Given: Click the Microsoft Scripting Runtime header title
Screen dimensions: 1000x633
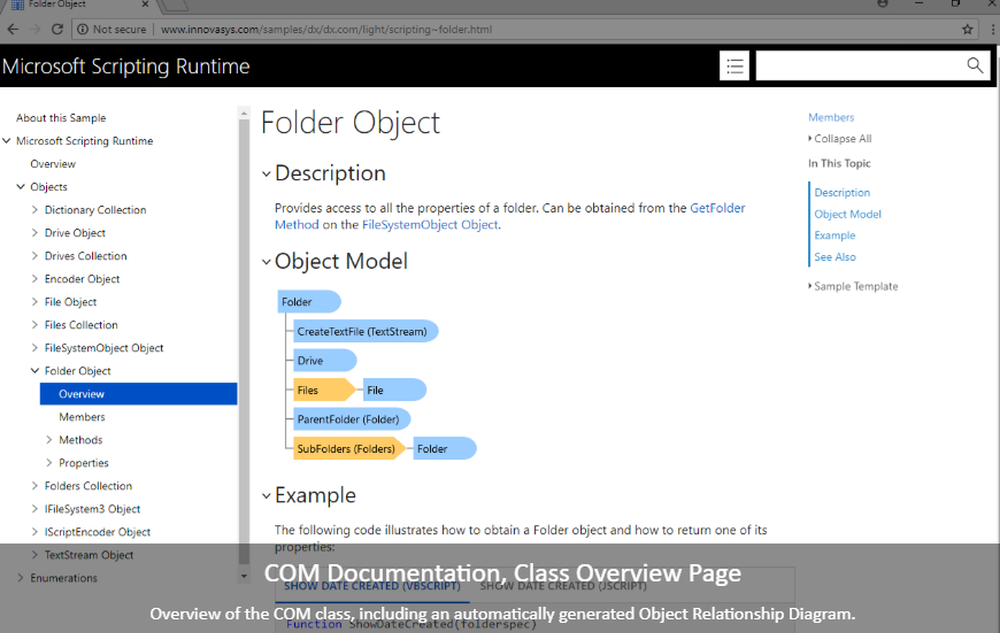Looking at the screenshot, I should click(126, 66).
